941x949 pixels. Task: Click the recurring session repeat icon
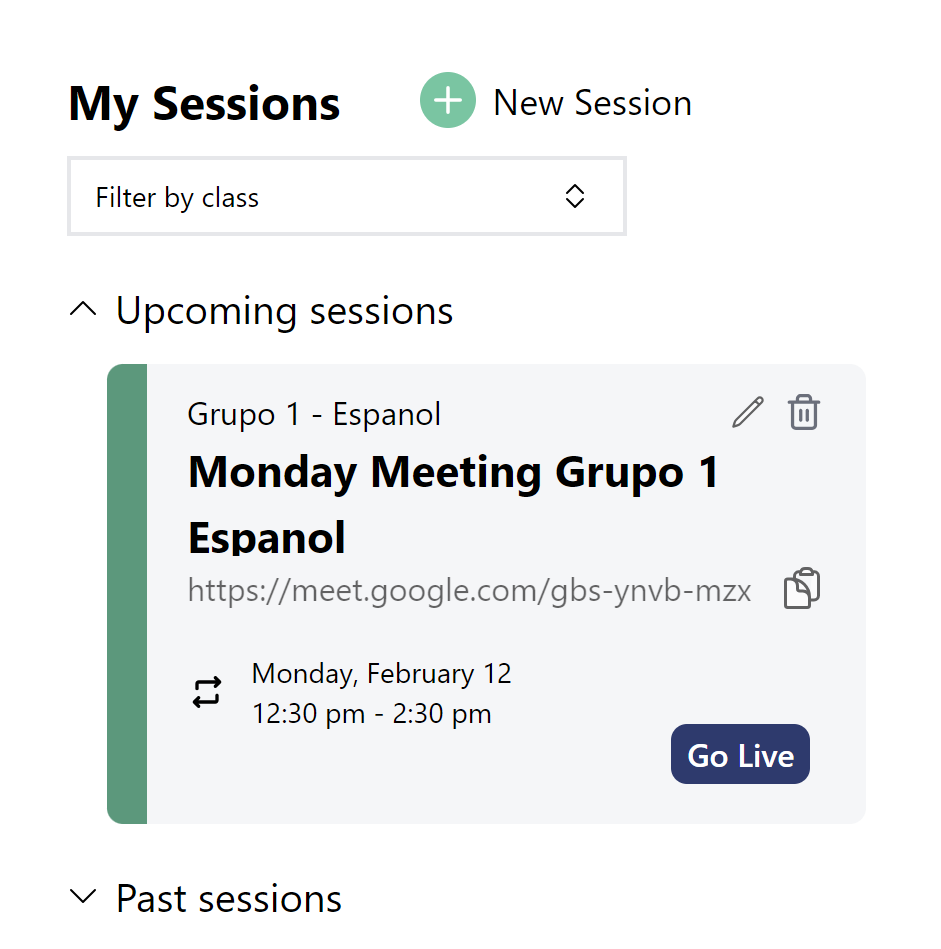pyautogui.click(x=207, y=692)
